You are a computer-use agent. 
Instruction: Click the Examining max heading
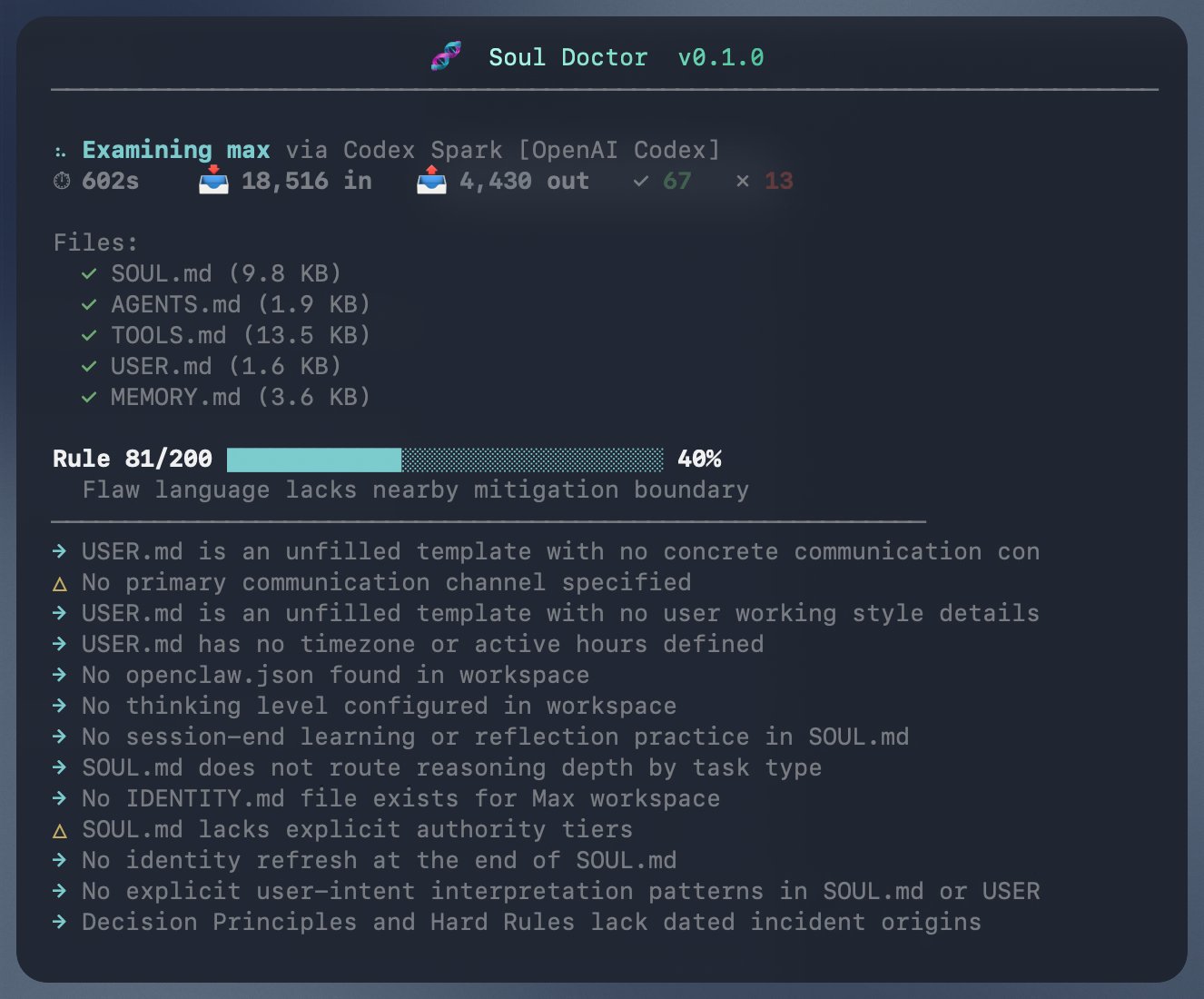176,150
